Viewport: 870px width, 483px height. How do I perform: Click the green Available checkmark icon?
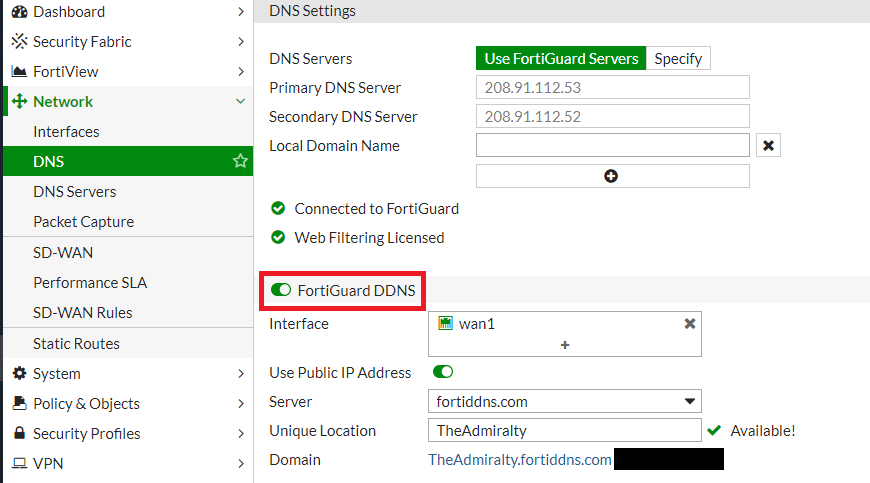[714, 430]
